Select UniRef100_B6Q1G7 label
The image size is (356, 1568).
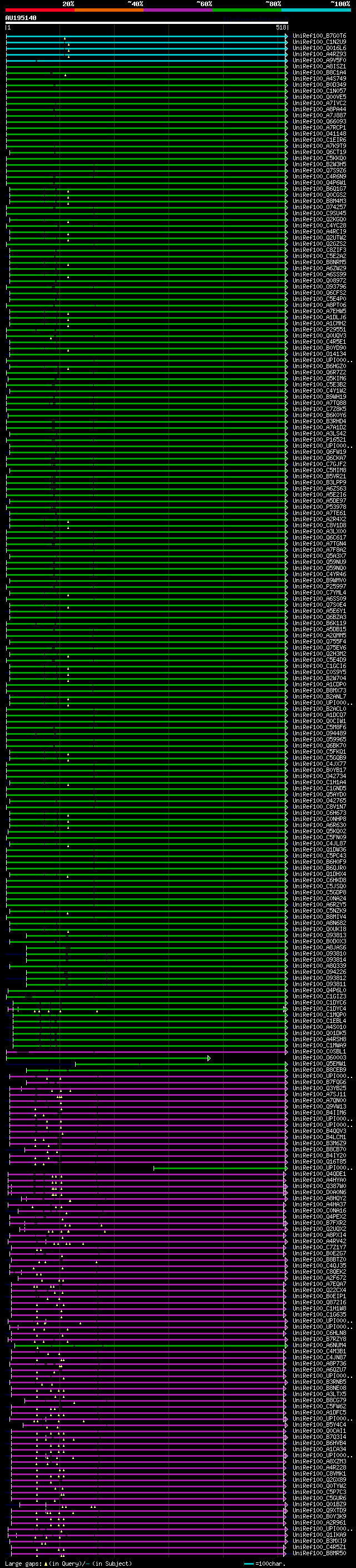(x=319, y=189)
